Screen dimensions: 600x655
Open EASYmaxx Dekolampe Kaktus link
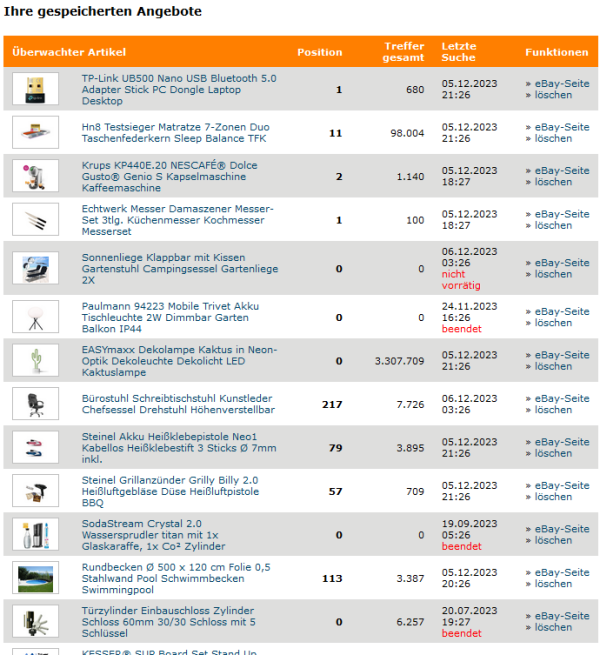click(x=179, y=361)
